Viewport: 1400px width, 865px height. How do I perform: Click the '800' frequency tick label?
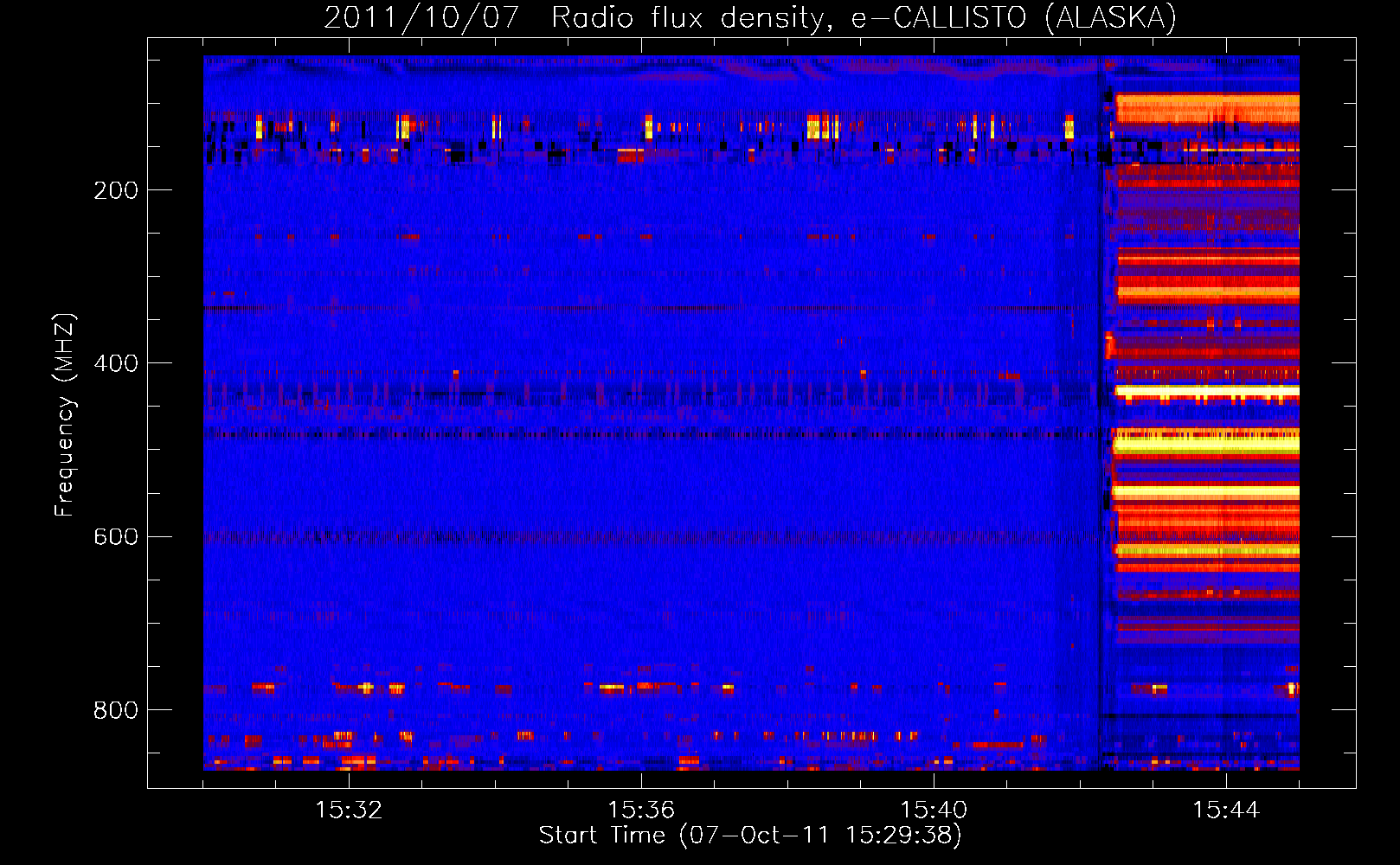[116, 710]
